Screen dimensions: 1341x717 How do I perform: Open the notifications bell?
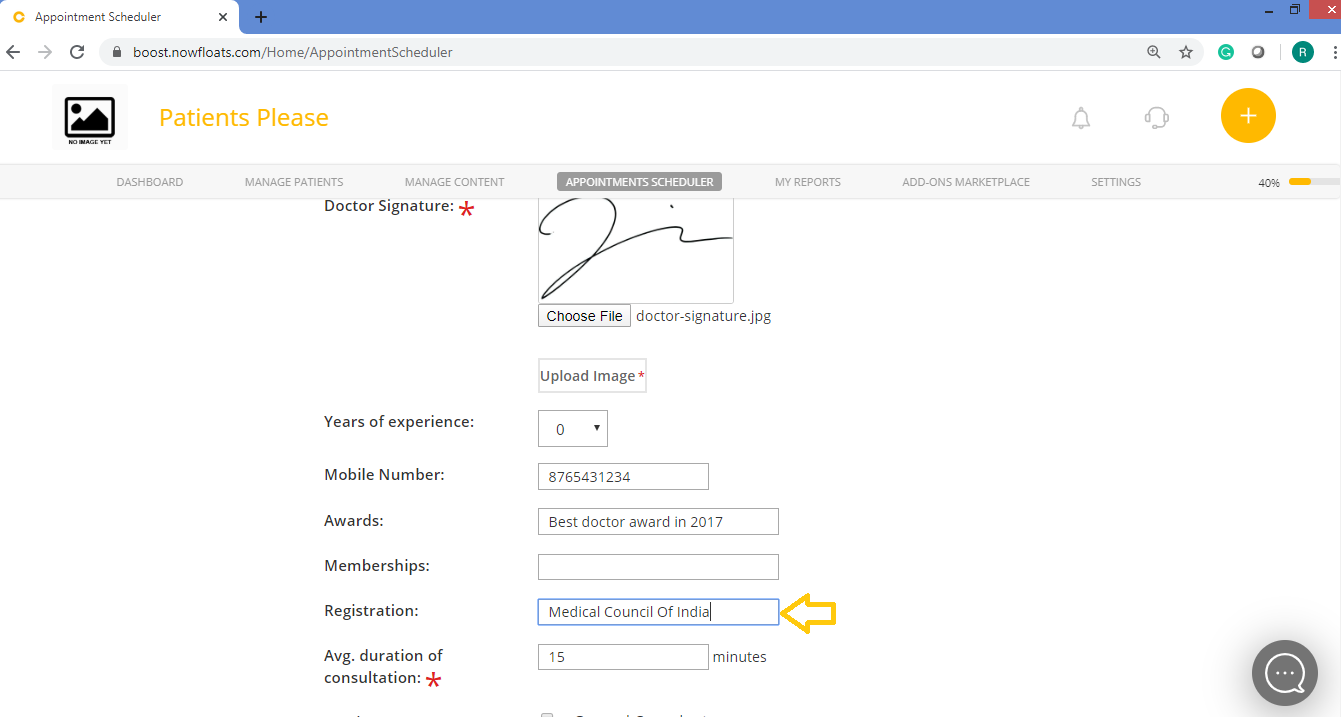pyautogui.click(x=1081, y=117)
